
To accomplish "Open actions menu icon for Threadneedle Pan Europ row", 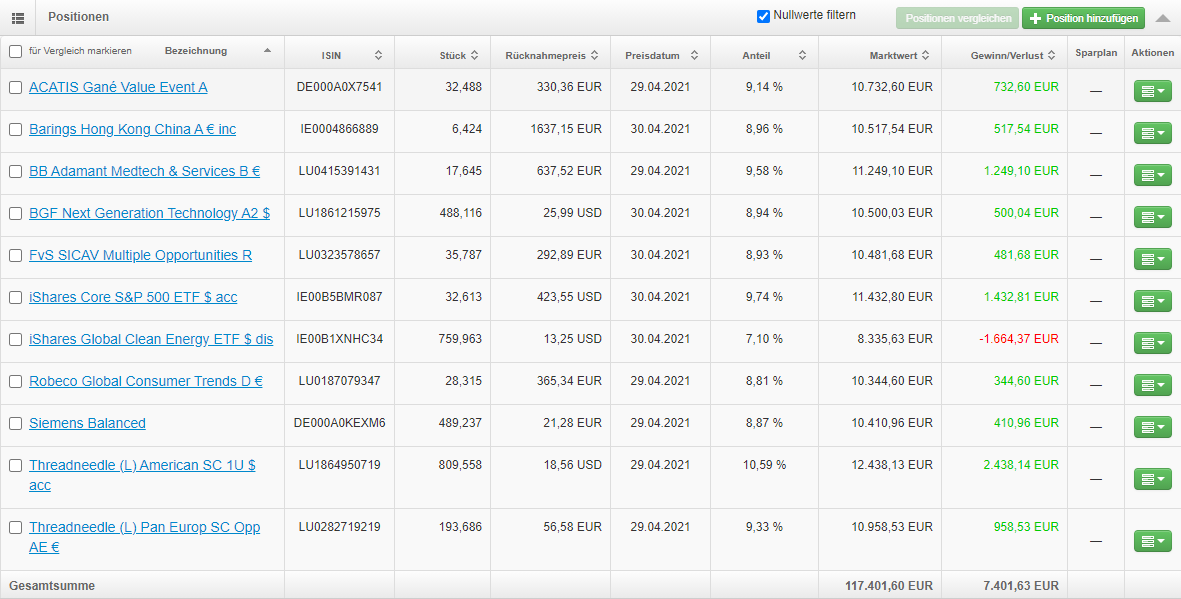I will tap(1152, 541).
